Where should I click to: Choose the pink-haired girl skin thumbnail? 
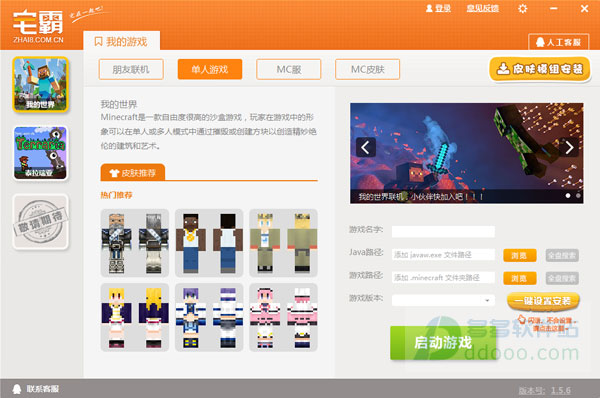[283, 317]
